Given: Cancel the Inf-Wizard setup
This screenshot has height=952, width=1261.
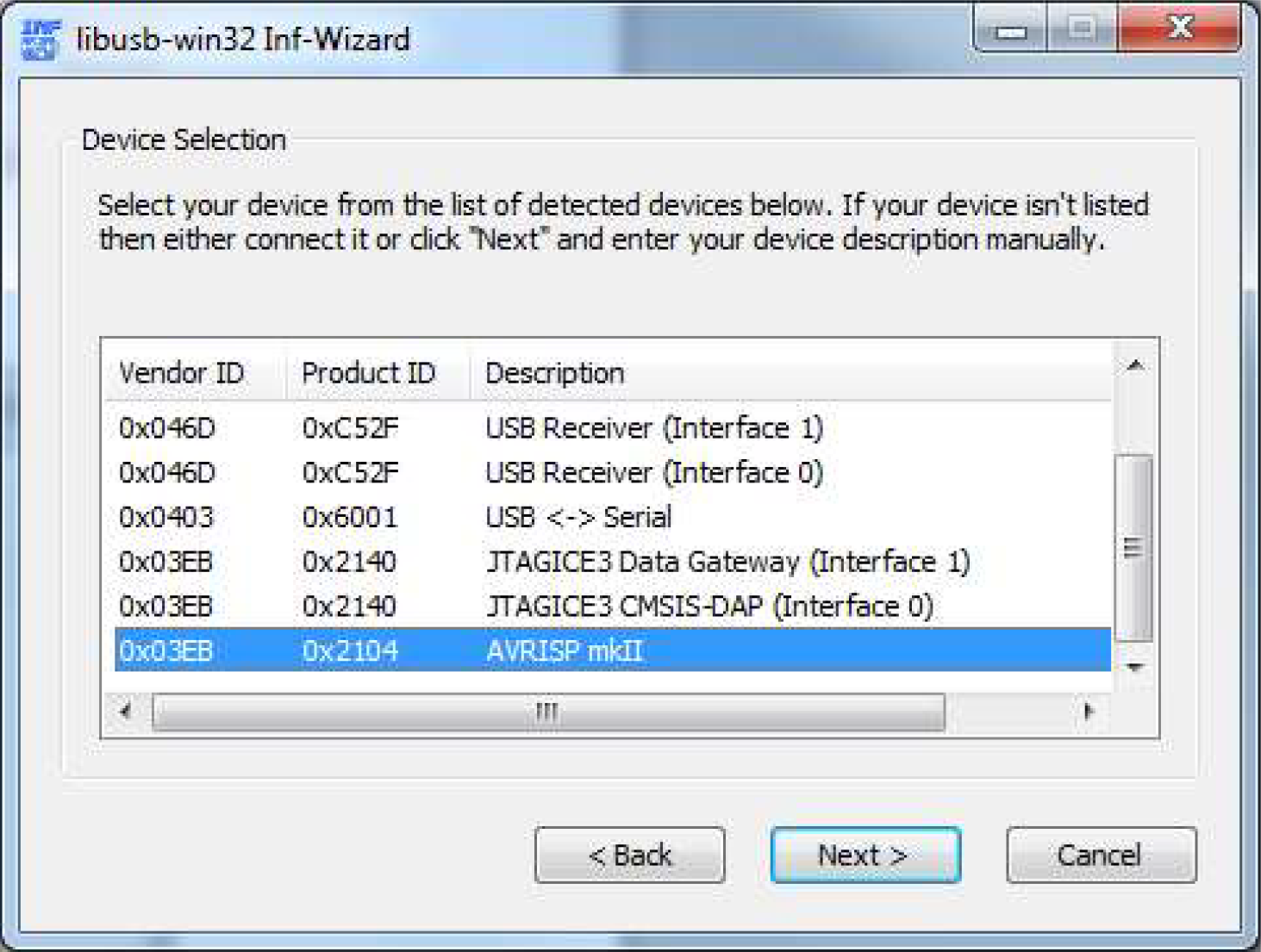Looking at the screenshot, I should (1101, 856).
